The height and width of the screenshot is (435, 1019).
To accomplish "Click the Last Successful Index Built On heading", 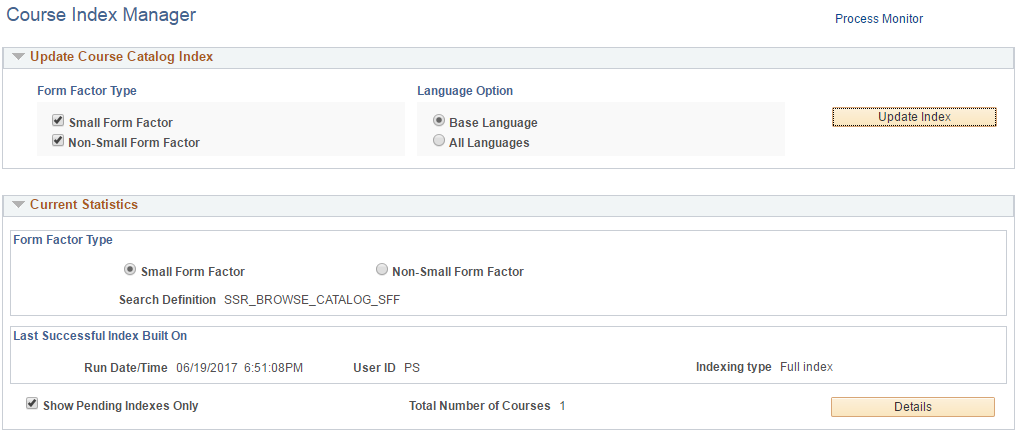I will point(100,336).
